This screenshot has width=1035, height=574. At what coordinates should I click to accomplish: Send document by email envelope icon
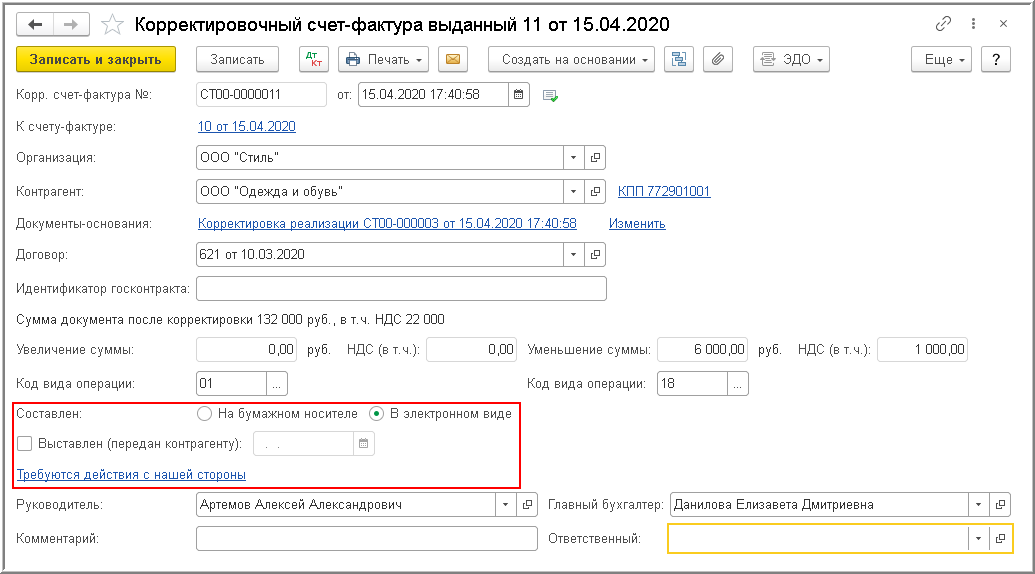pyautogui.click(x=453, y=59)
